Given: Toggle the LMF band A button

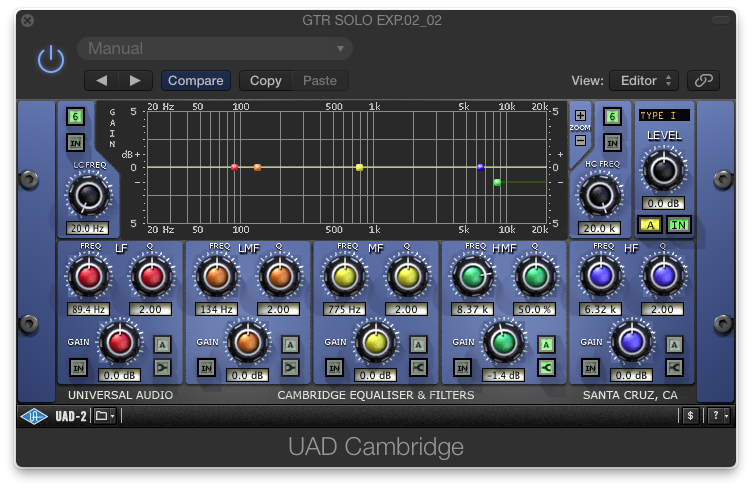Looking at the screenshot, I should tap(290, 345).
